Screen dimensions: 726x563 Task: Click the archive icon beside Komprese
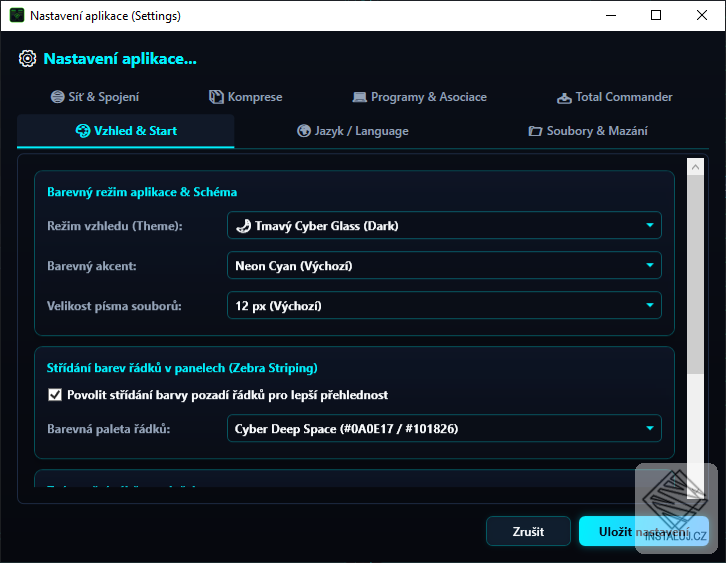[x=216, y=97]
